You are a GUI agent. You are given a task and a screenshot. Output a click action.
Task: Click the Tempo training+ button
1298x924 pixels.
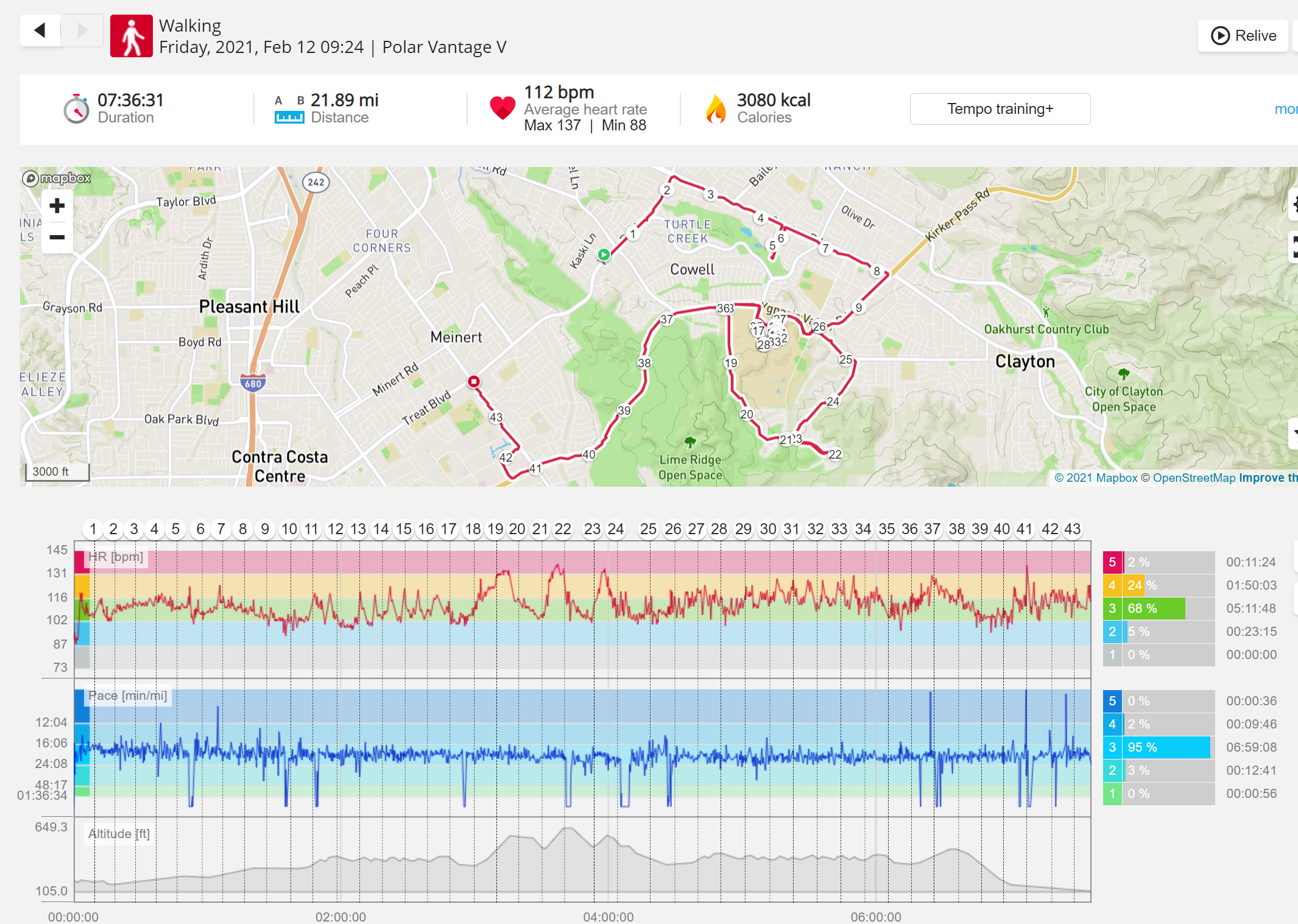click(1000, 109)
